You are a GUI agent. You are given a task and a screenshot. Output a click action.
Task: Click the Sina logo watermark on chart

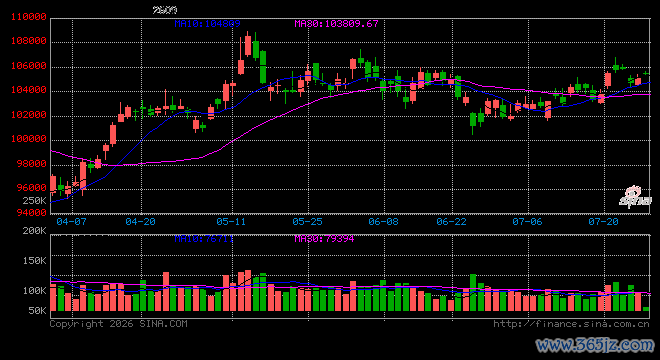[635, 197]
